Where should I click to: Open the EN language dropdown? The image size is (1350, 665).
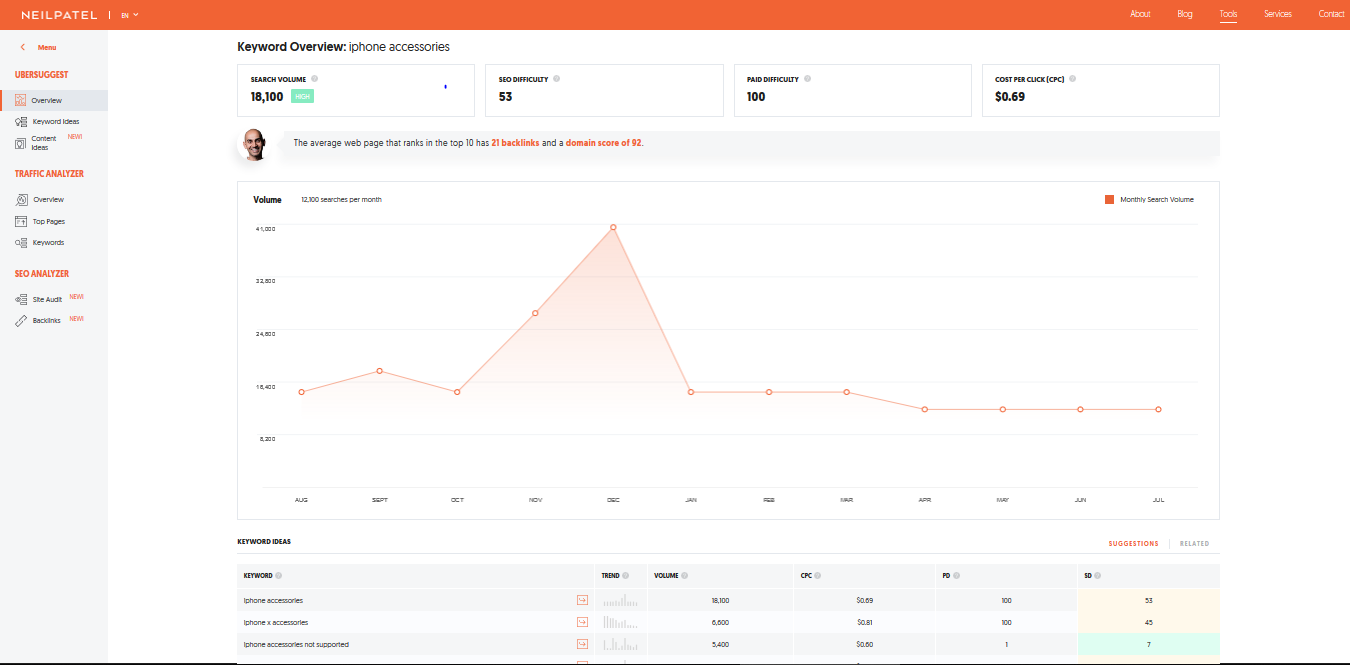tap(130, 15)
